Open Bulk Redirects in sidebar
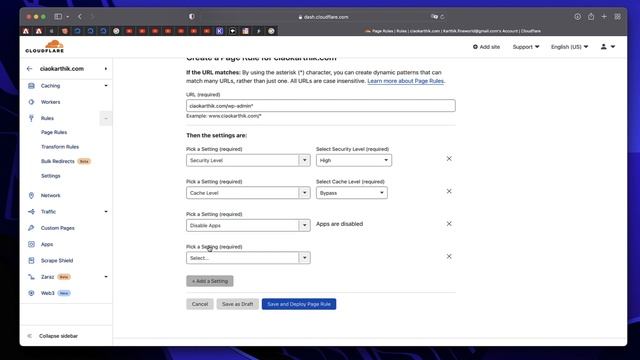Image resolution: width=640 pixels, height=360 pixels. (58, 161)
